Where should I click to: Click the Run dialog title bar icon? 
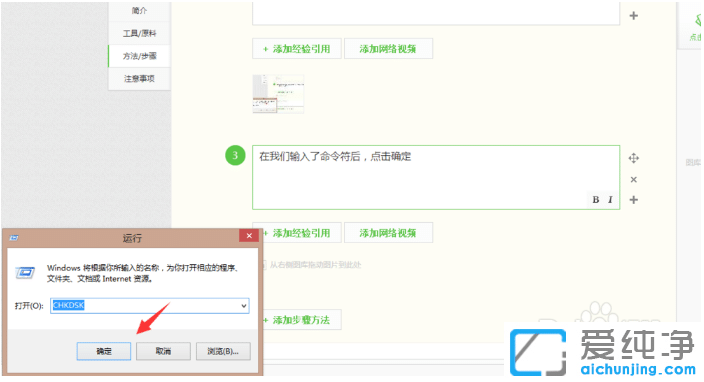click(14, 237)
